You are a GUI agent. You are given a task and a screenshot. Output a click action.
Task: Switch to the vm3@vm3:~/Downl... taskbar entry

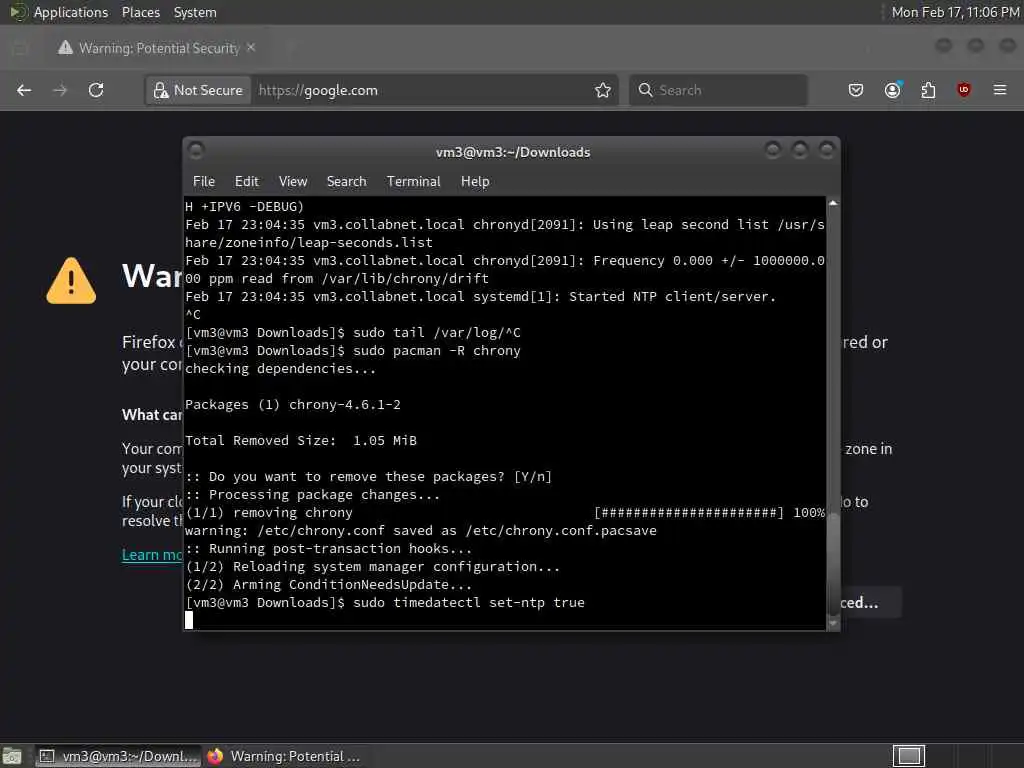tap(118, 756)
